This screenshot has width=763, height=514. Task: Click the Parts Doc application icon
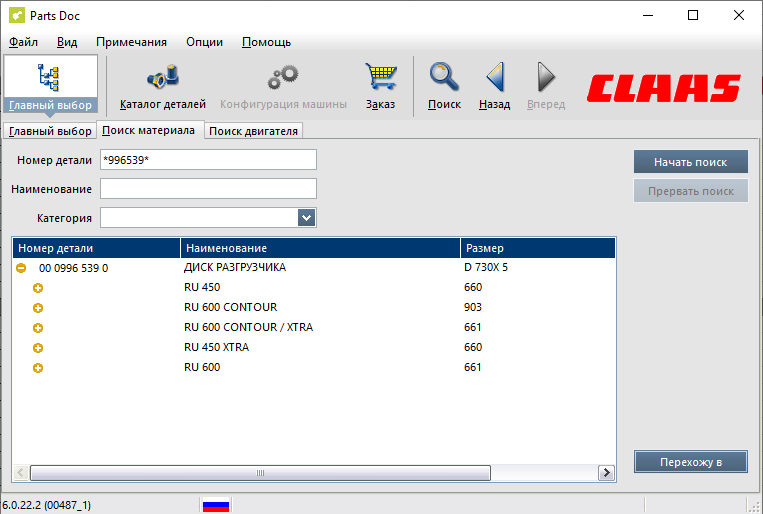[x=17, y=16]
